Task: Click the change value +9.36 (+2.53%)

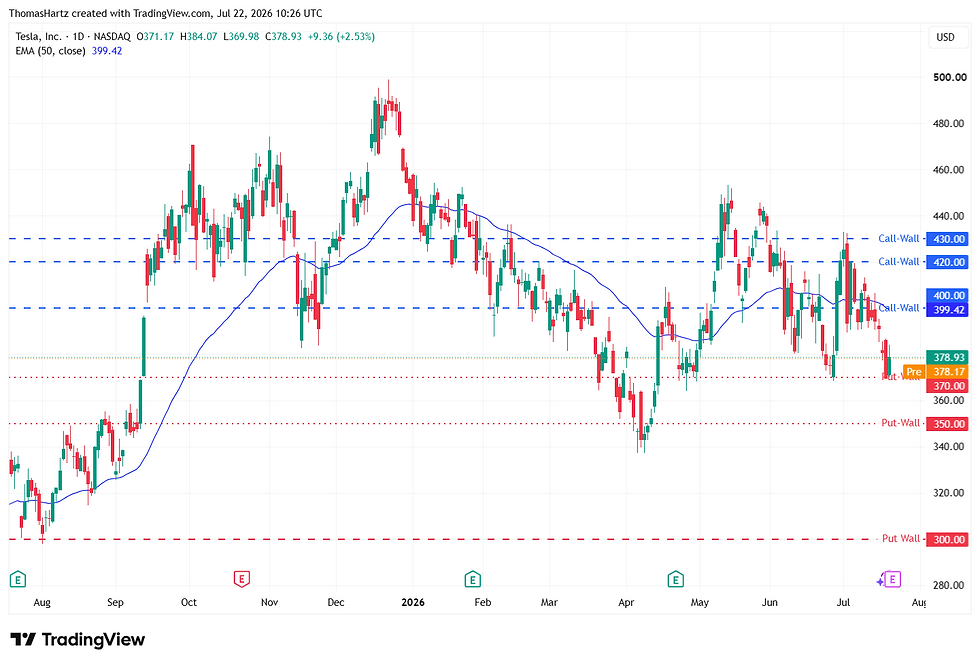Action: [341, 37]
